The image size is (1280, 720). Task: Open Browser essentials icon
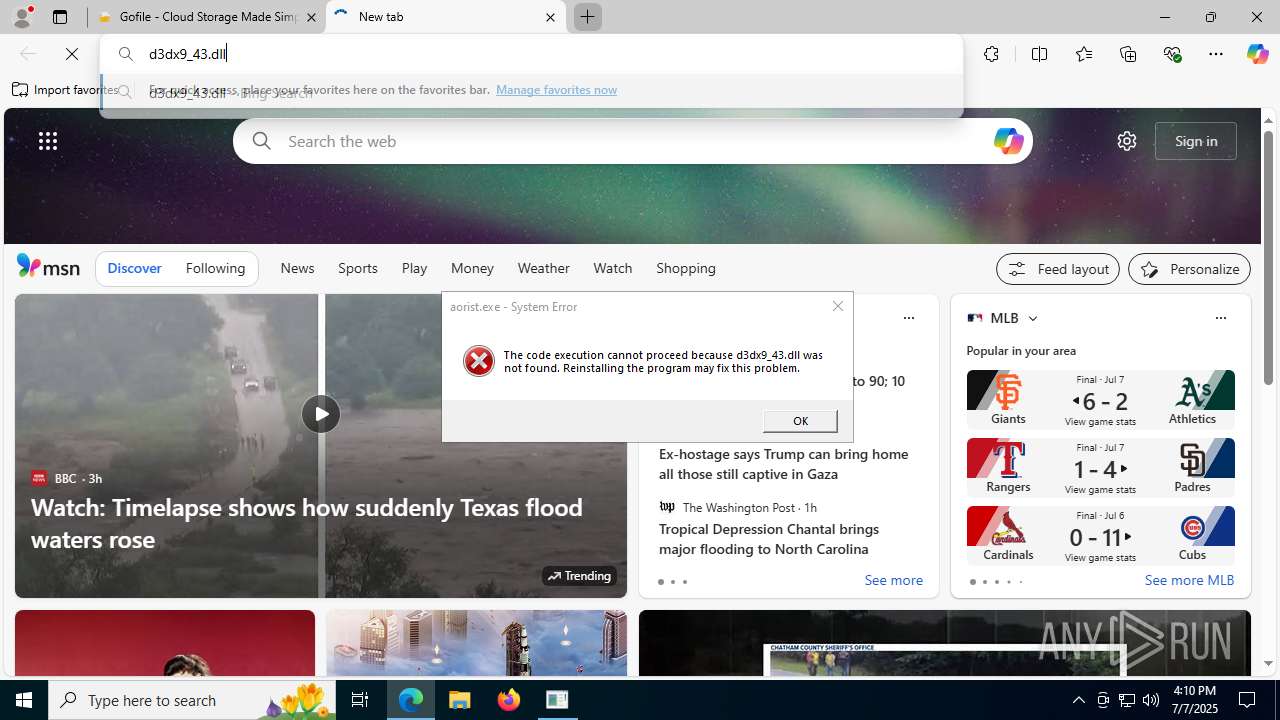pos(1172,54)
